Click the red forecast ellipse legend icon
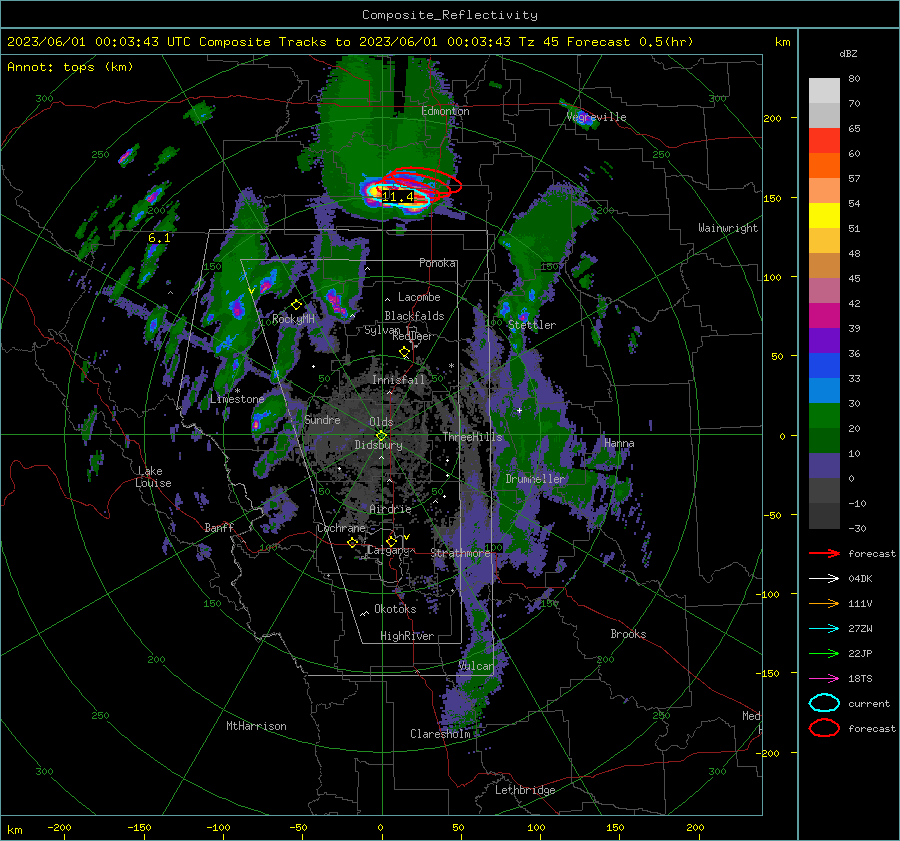Viewport: 900px width, 841px height. click(824, 728)
